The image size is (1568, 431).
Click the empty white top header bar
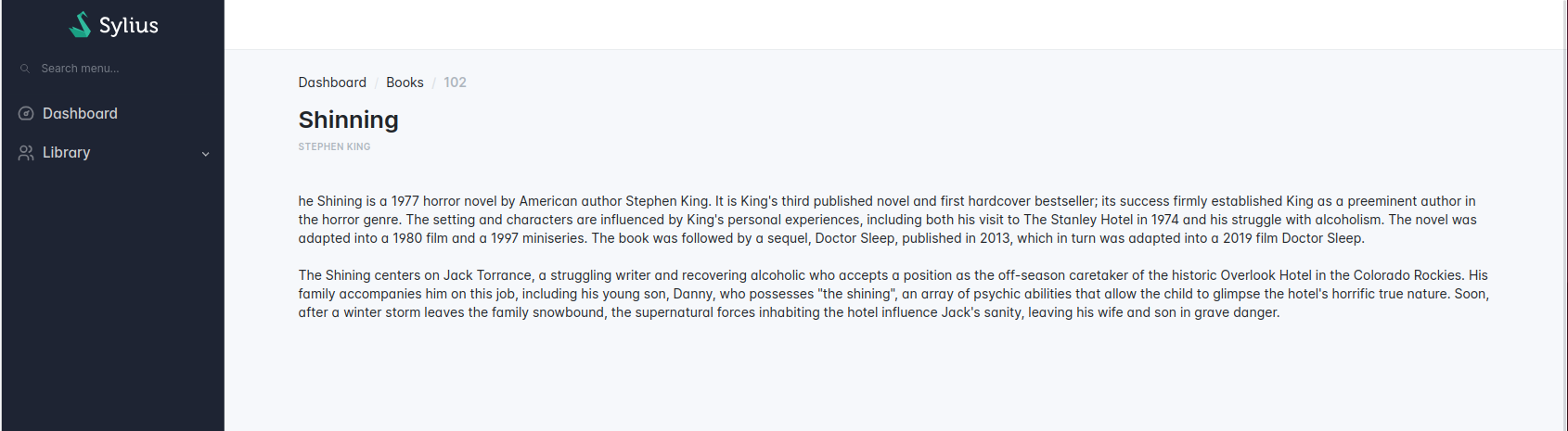894,24
